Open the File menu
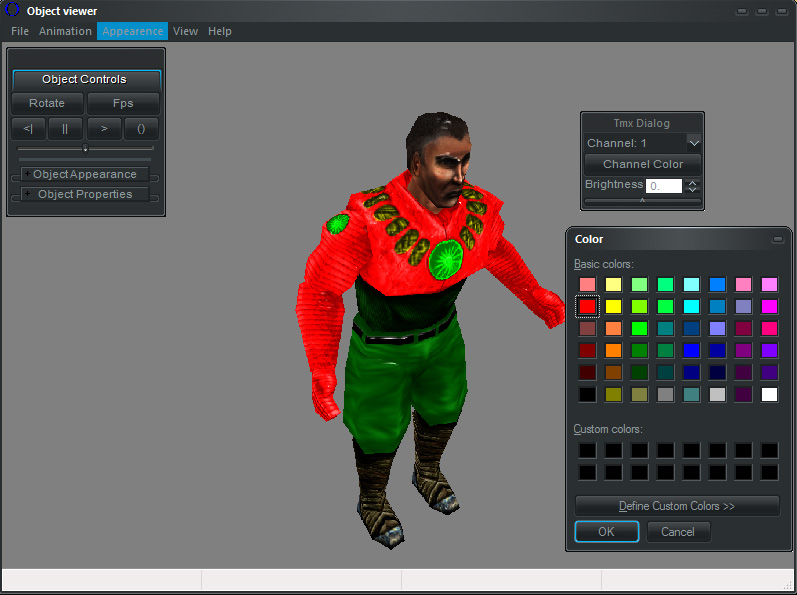The height and width of the screenshot is (595, 797). (20, 31)
